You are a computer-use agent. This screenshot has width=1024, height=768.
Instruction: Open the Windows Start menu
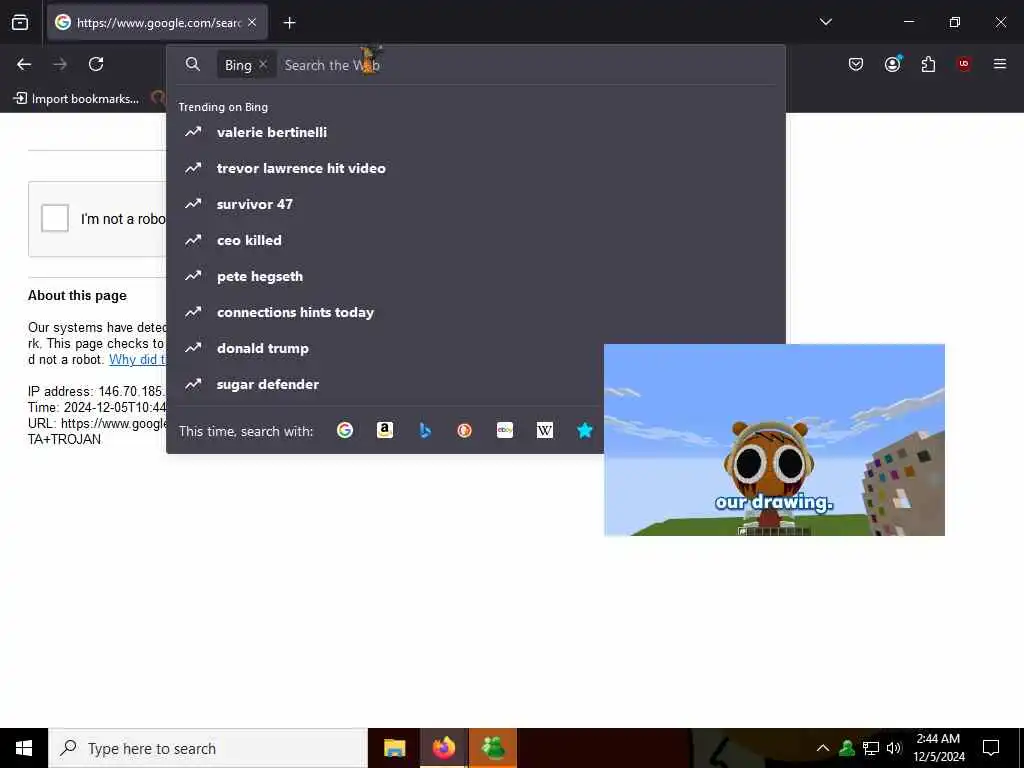(x=24, y=748)
